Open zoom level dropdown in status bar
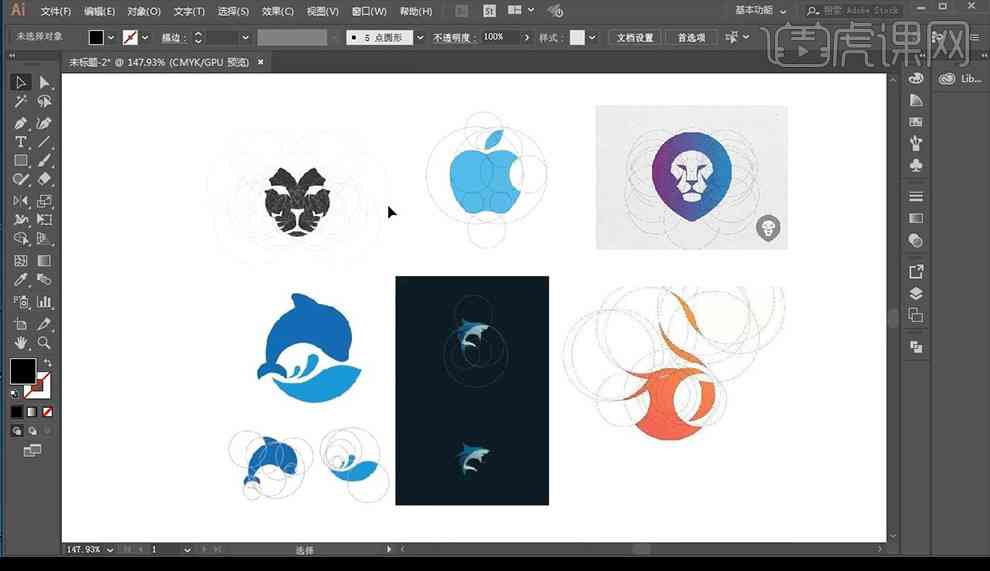Viewport: 990px width, 571px height. (x=110, y=550)
